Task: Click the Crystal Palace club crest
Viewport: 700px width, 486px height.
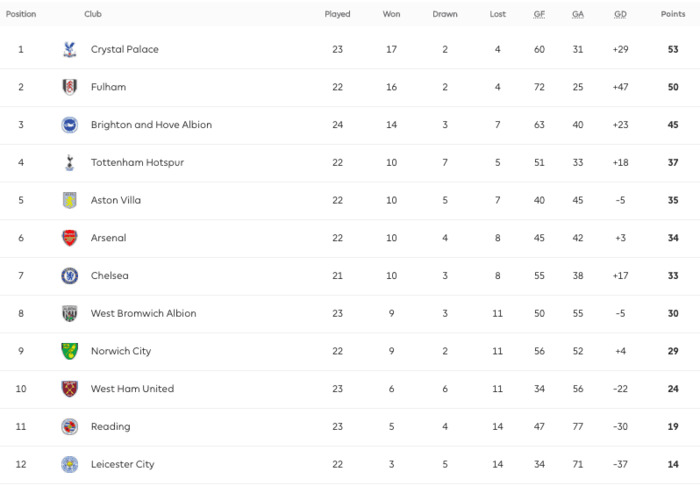Action: (x=70, y=50)
